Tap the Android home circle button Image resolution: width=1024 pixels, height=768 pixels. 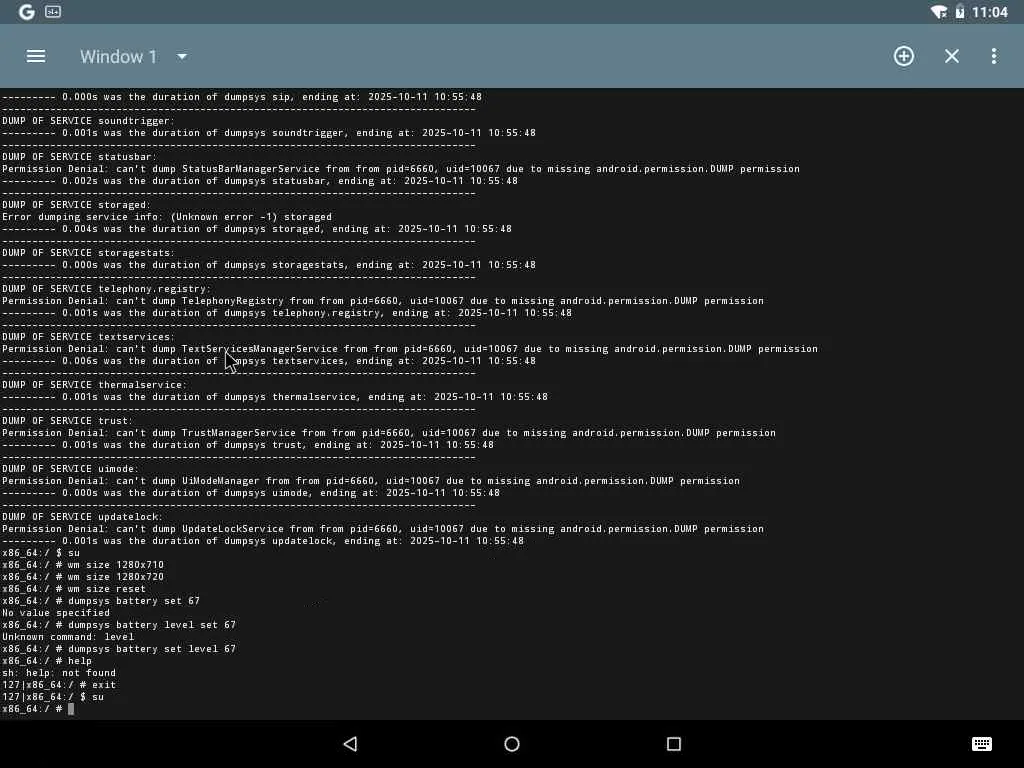coord(512,744)
